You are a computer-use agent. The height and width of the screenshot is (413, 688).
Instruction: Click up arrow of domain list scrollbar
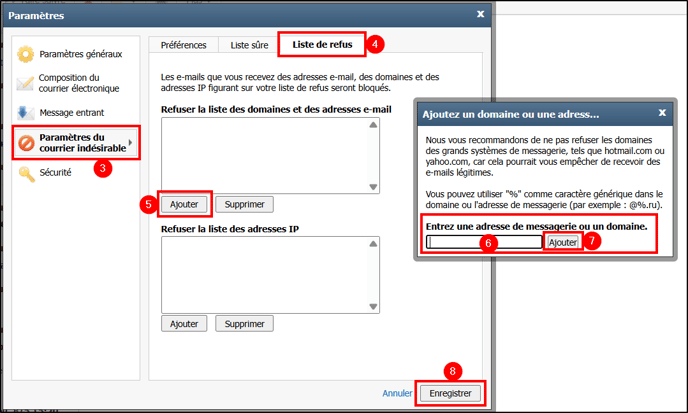[x=373, y=125]
